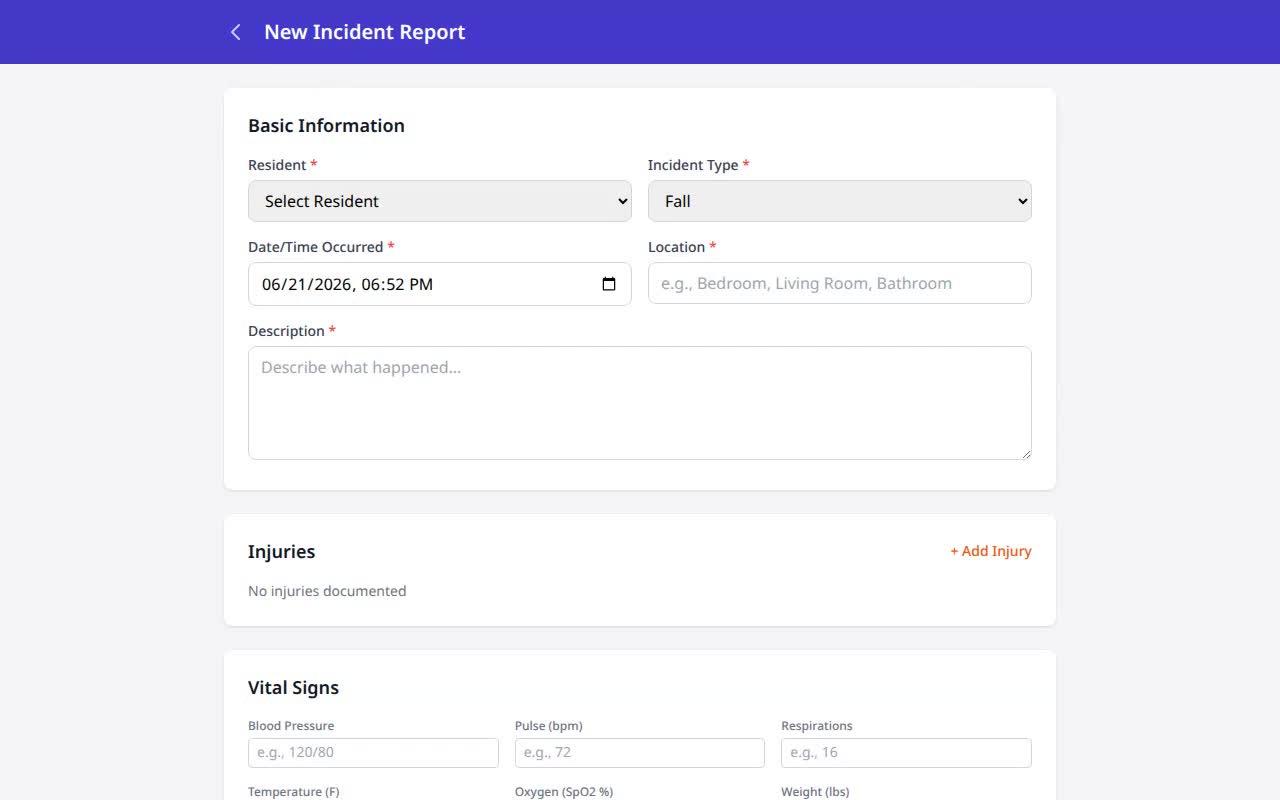Open the calendar picker in Date/Time Occurred
The image size is (1280, 800).
pos(609,284)
